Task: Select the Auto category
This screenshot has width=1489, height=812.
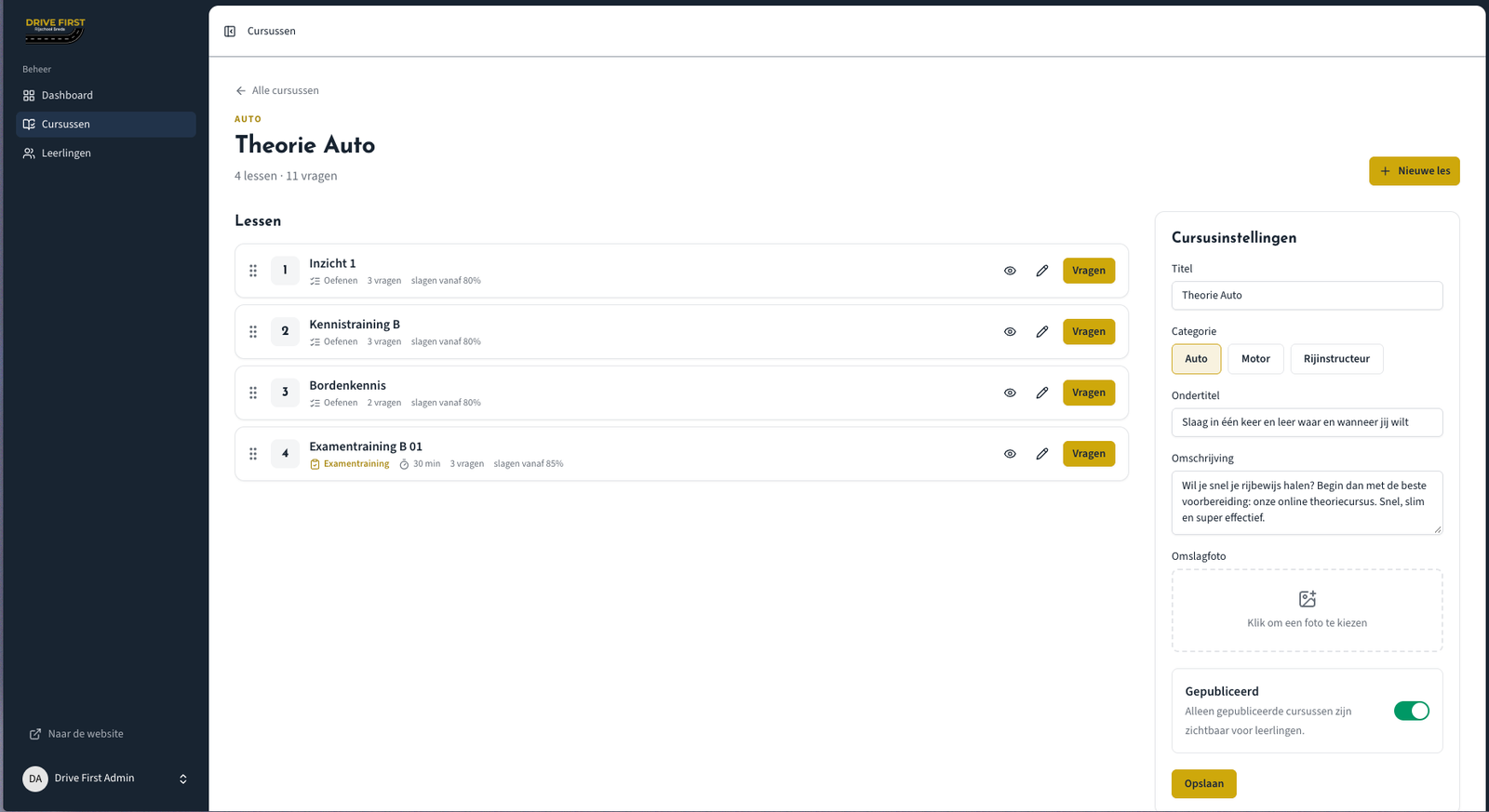Action: pyautogui.click(x=1196, y=359)
